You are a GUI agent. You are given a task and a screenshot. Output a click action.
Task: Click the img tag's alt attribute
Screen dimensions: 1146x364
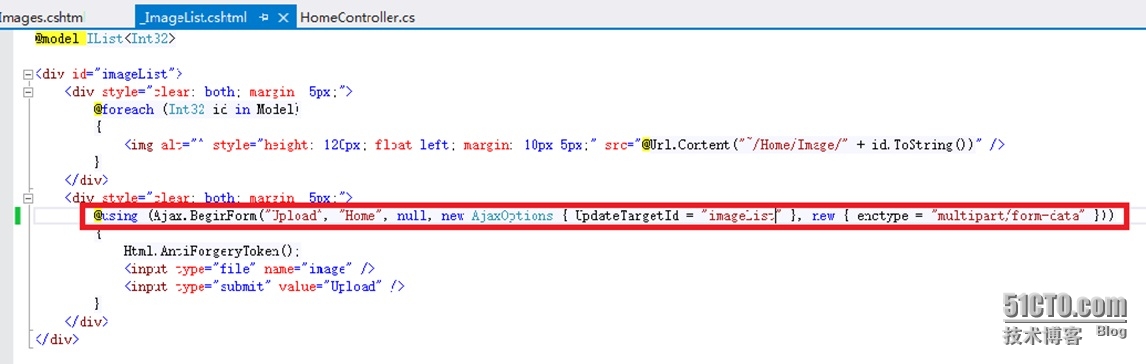[183, 145]
